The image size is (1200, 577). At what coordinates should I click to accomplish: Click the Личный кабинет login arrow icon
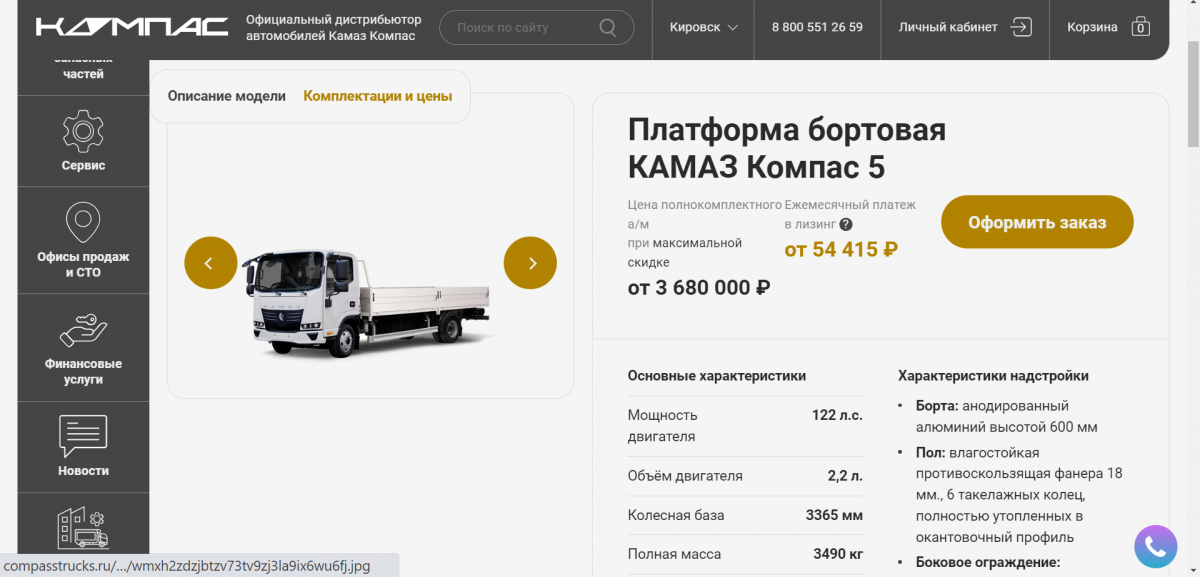(x=1021, y=27)
